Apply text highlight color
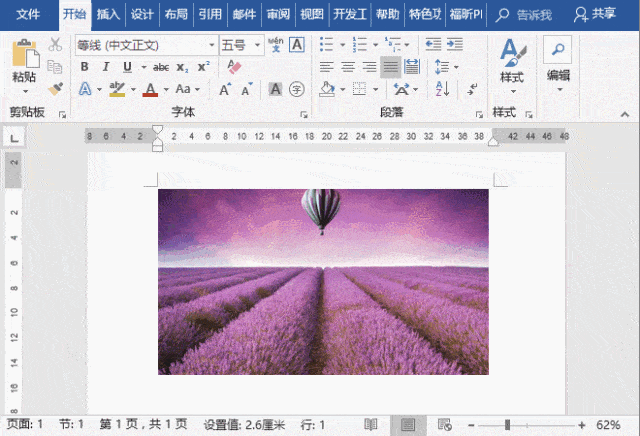Screen dimensions: 640x436 click(x=117, y=89)
